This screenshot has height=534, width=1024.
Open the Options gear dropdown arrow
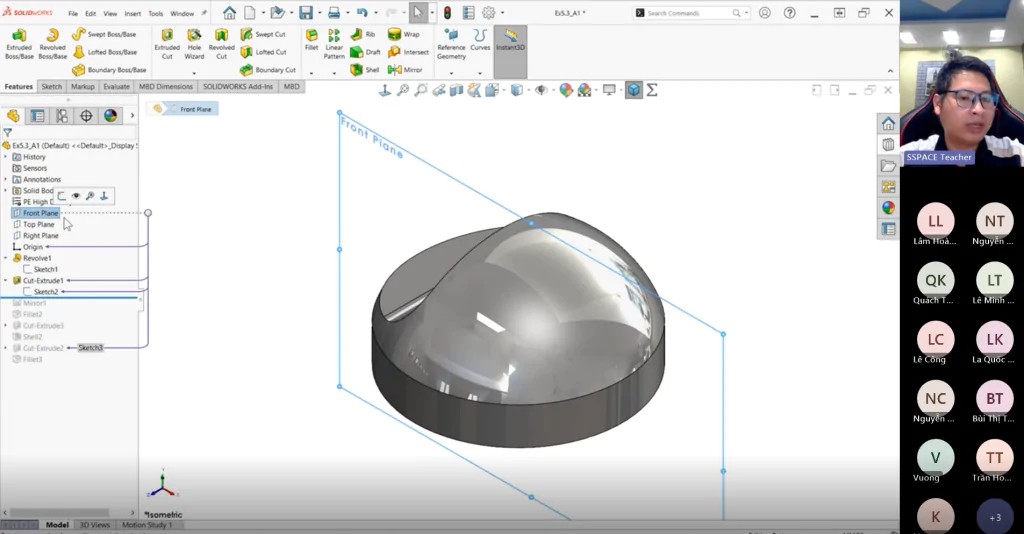click(x=502, y=12)
